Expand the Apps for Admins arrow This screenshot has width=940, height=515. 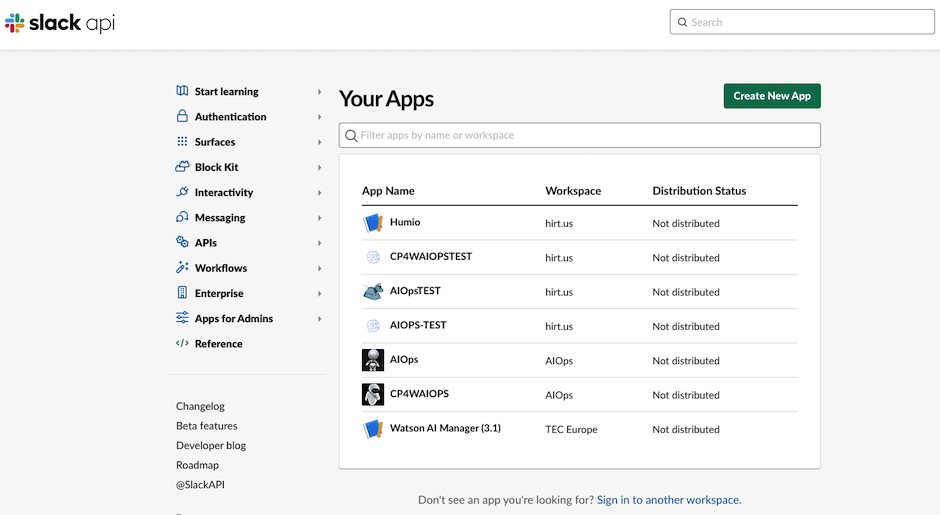coord(320,318)
